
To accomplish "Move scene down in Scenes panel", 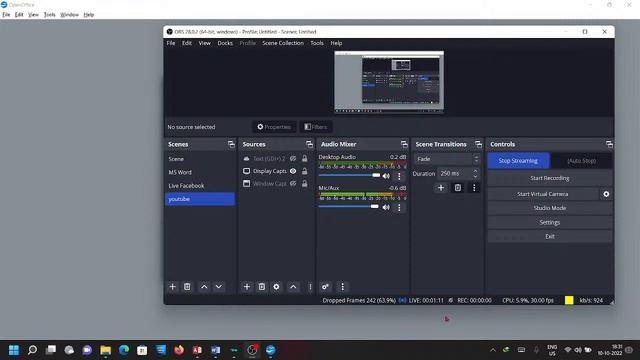I will click(x=219, y=287).
